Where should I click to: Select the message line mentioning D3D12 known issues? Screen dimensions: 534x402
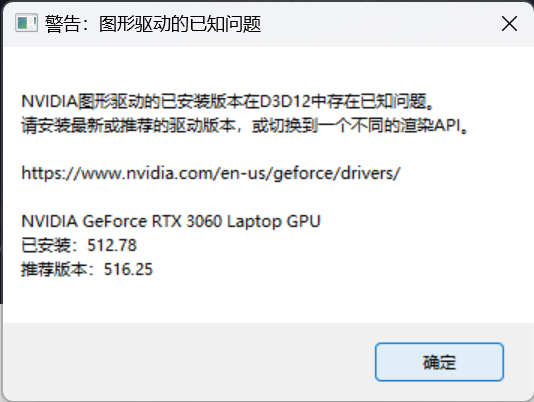point(227,102)
